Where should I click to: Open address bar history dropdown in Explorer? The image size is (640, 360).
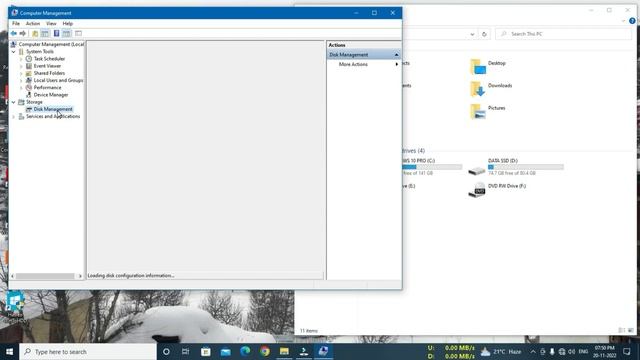click(472, 34)
